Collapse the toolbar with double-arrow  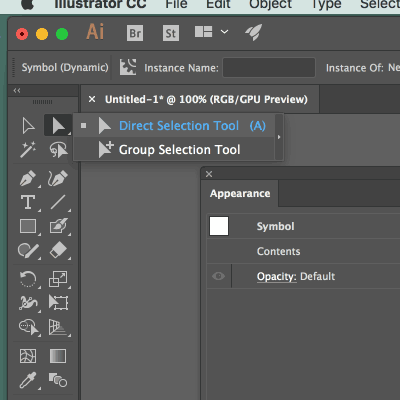(17, 90)
